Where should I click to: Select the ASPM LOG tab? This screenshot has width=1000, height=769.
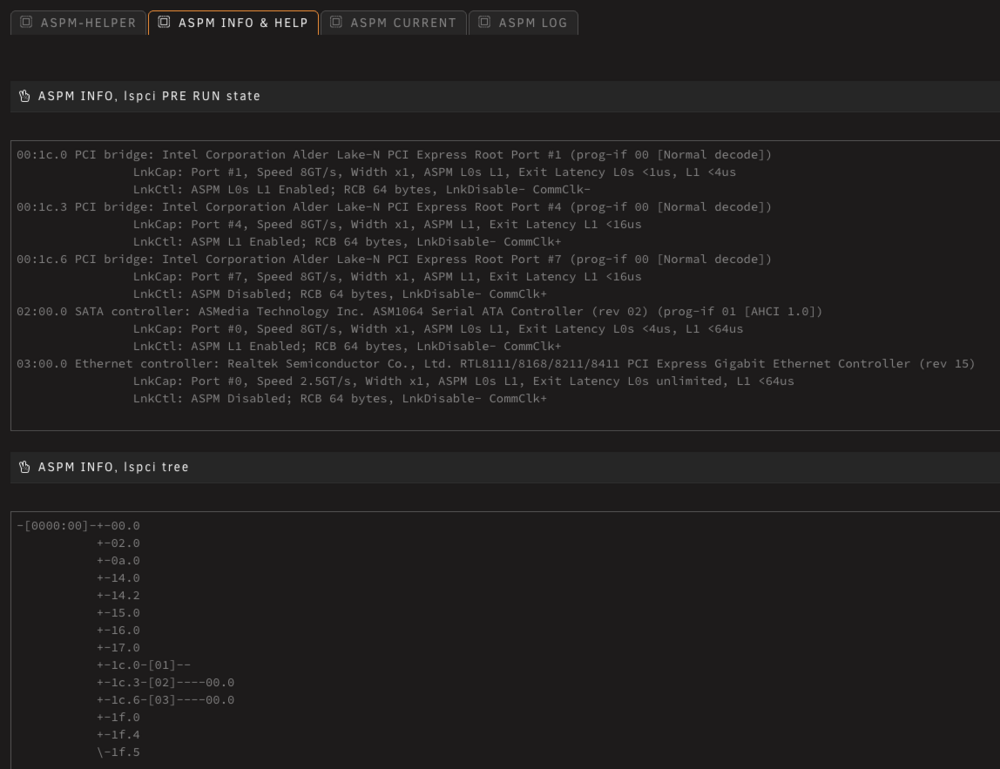(x=523, y=23)
